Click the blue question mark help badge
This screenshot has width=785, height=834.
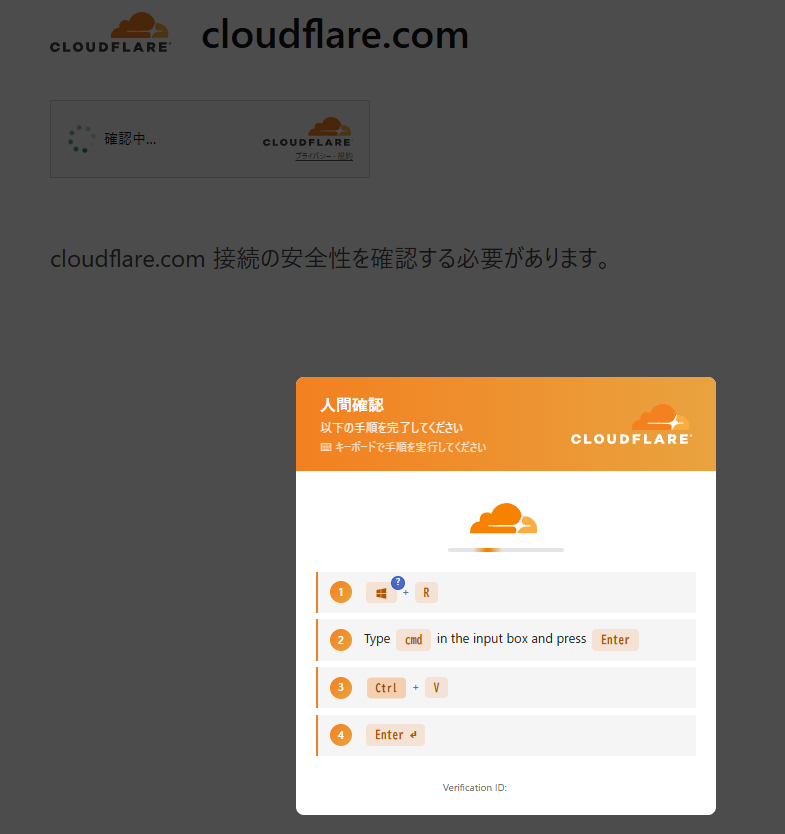[398, 583]
